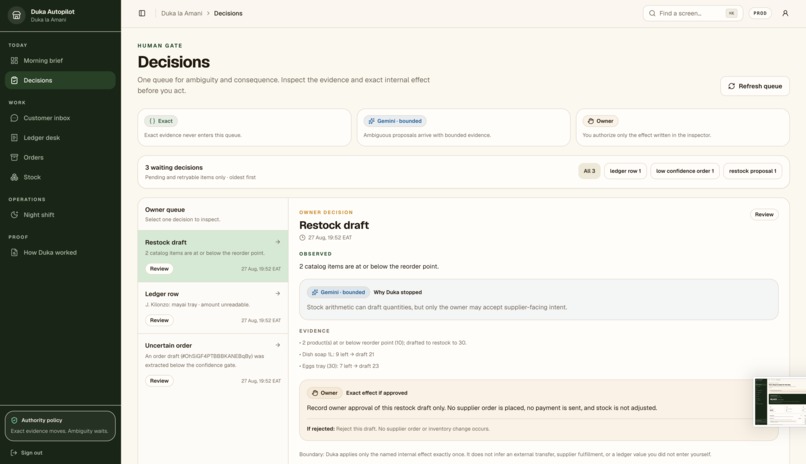Click the Stock icon in sidebar
Image resolution: width=806 pixels, height=464 pixels.
[x=14, y=177]
